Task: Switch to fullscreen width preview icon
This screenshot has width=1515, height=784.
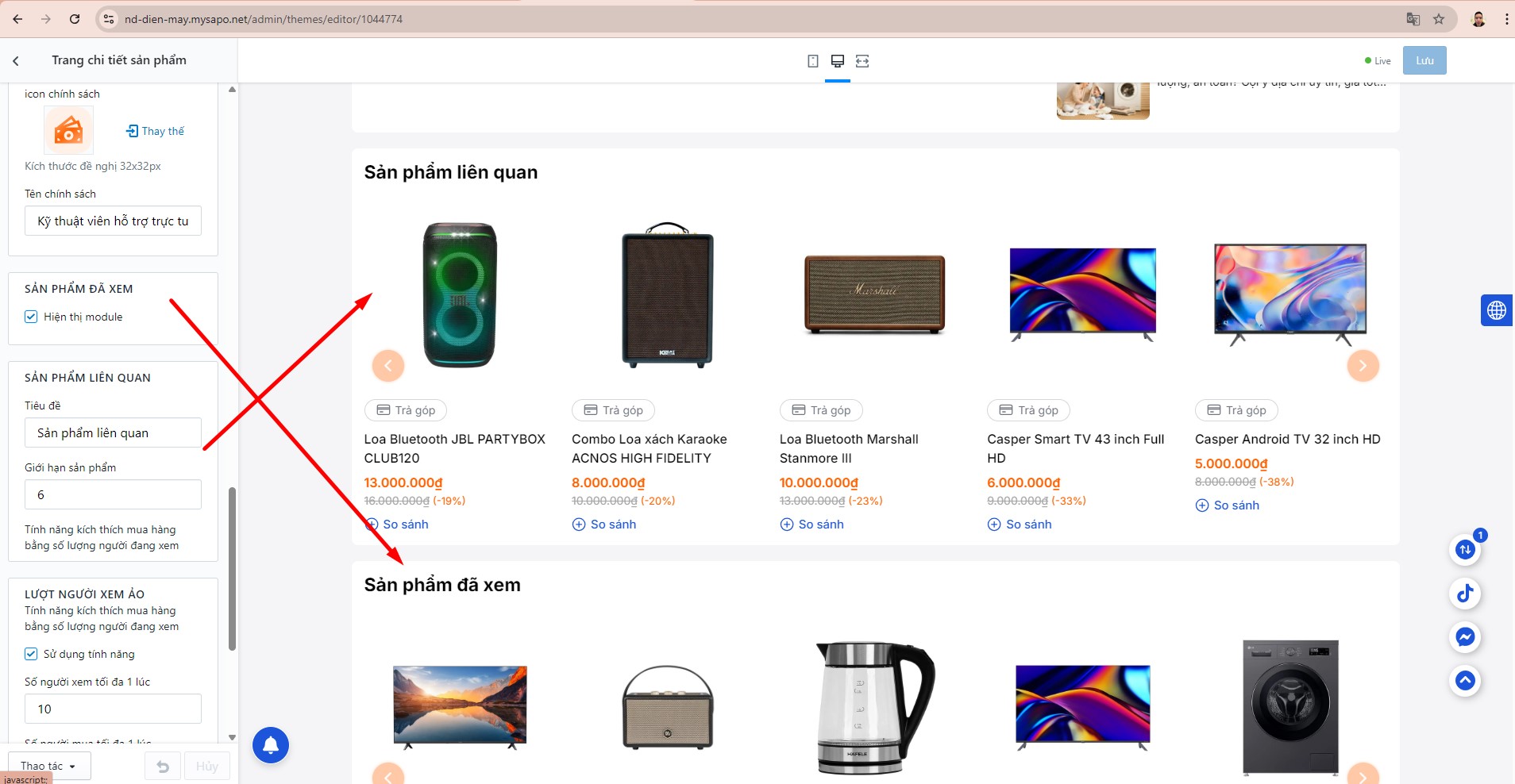Action: tap(862, 61)
